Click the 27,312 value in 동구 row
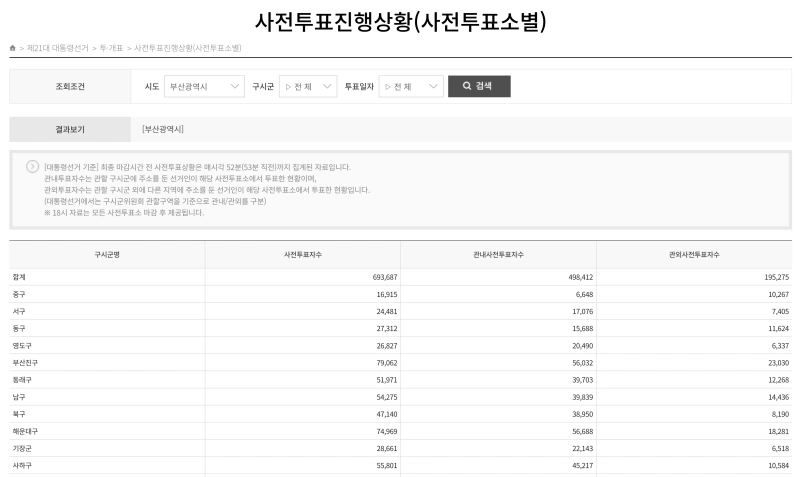Screen dimensions: 800x477 point(387,329)
